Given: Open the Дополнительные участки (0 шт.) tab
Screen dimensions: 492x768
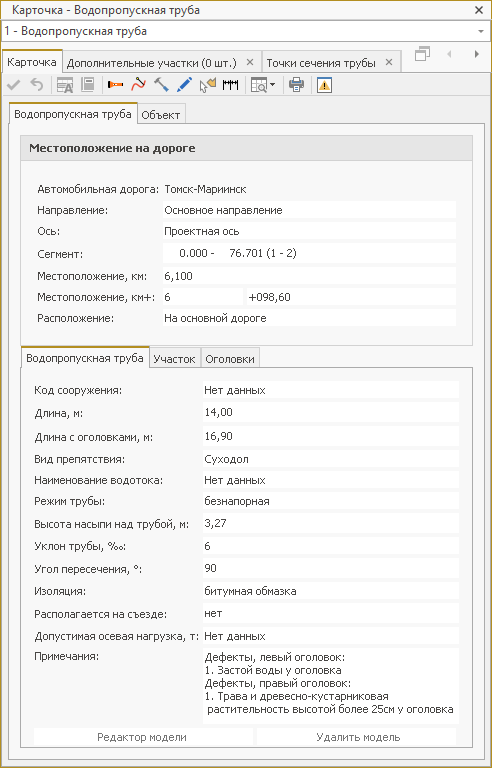Looking at the screenshot, I should (x=152, y=63).
